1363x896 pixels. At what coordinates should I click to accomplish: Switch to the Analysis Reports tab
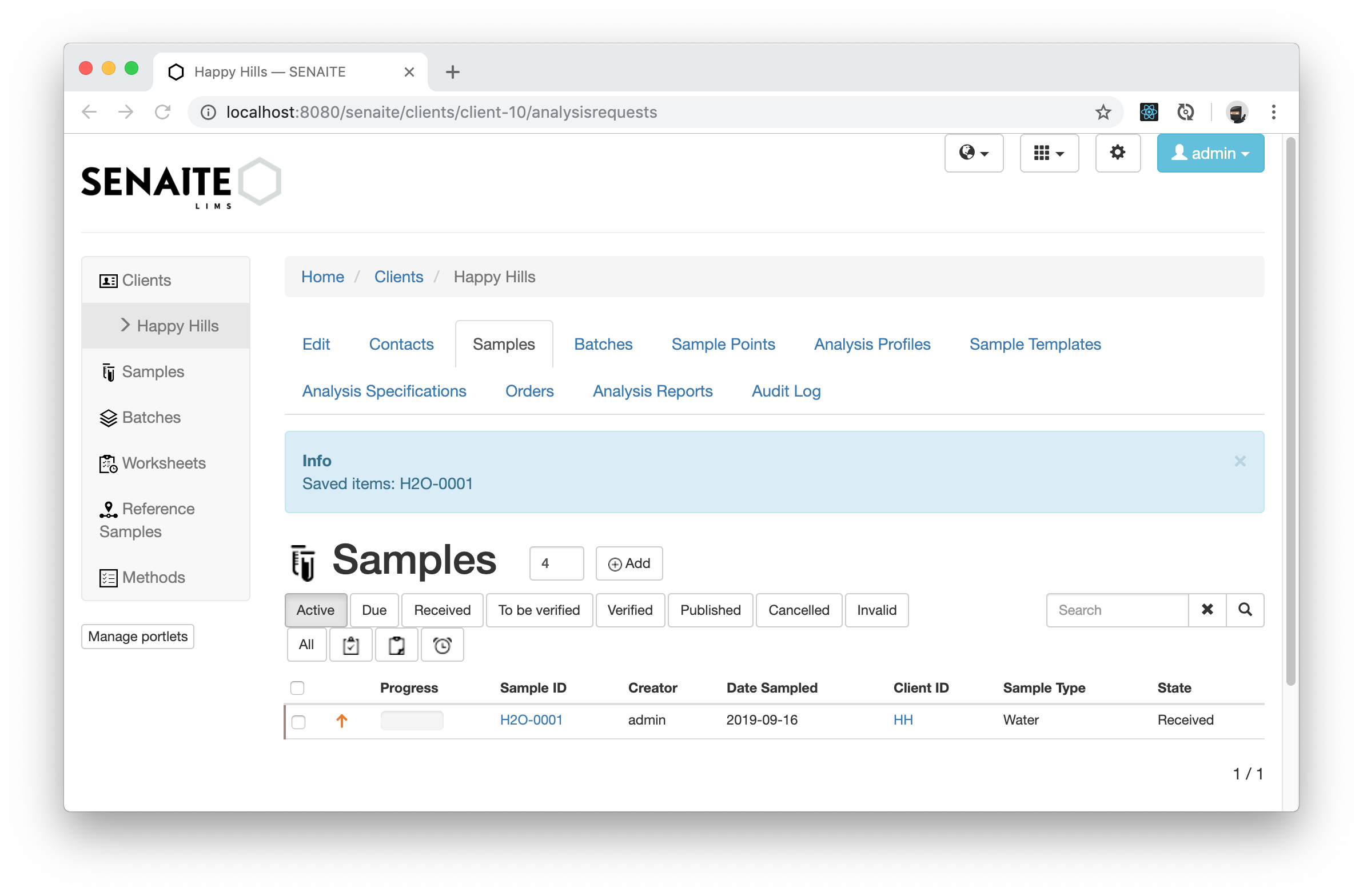653,390
